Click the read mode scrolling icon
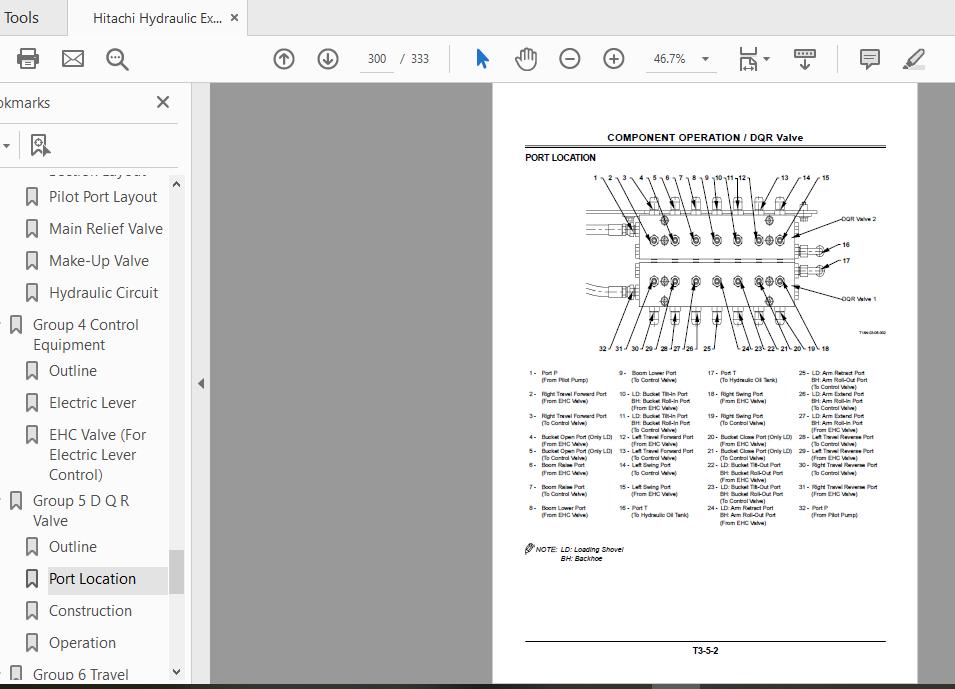 [805, 59]
